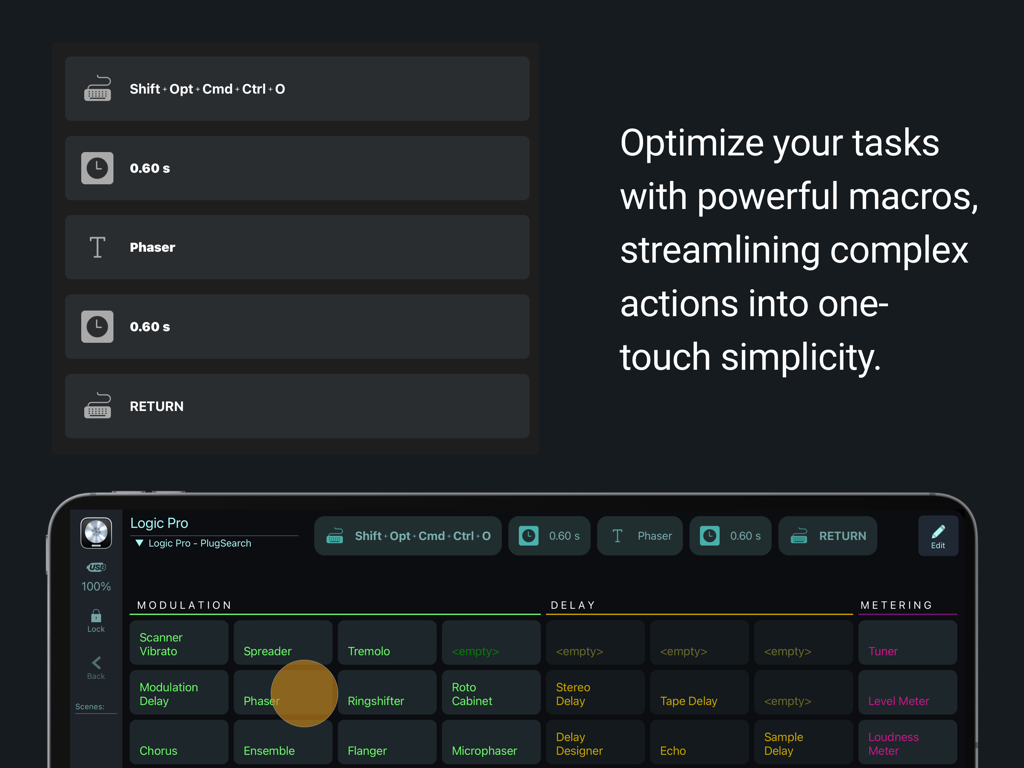Click the USB connection icon

pyautogui.click(x=96, y=566)
